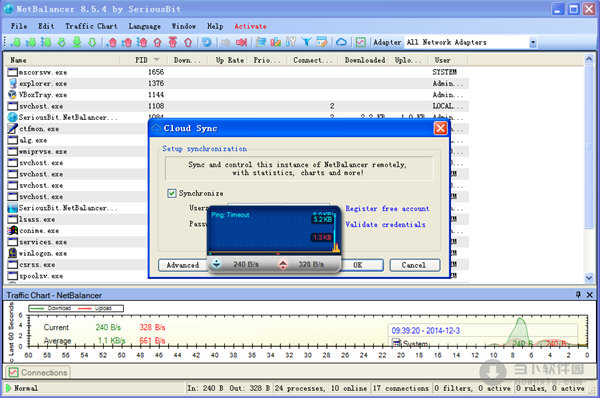Click the Name column header

click(x=63, y=60)
